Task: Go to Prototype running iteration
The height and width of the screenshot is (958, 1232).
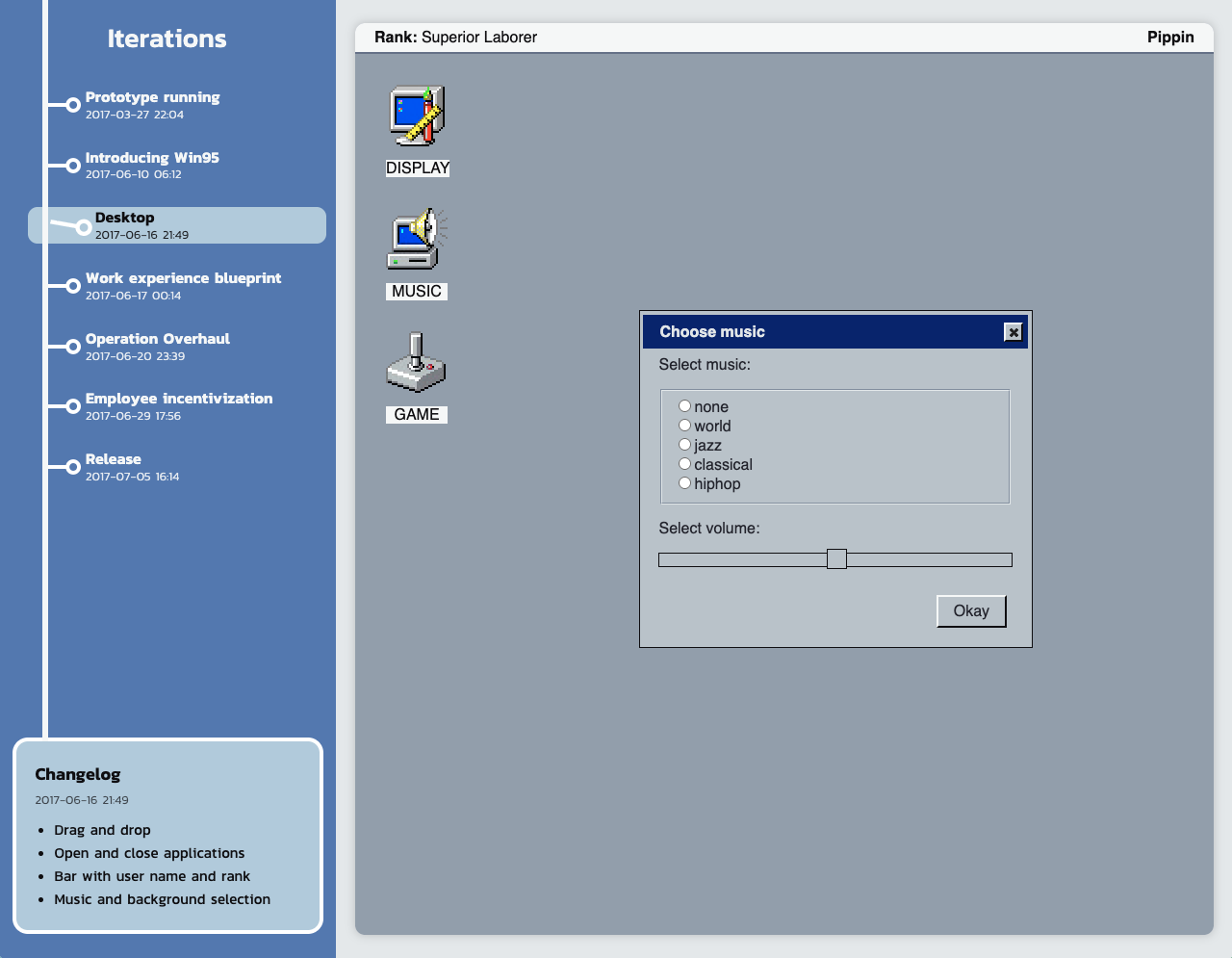Action: 152,97
